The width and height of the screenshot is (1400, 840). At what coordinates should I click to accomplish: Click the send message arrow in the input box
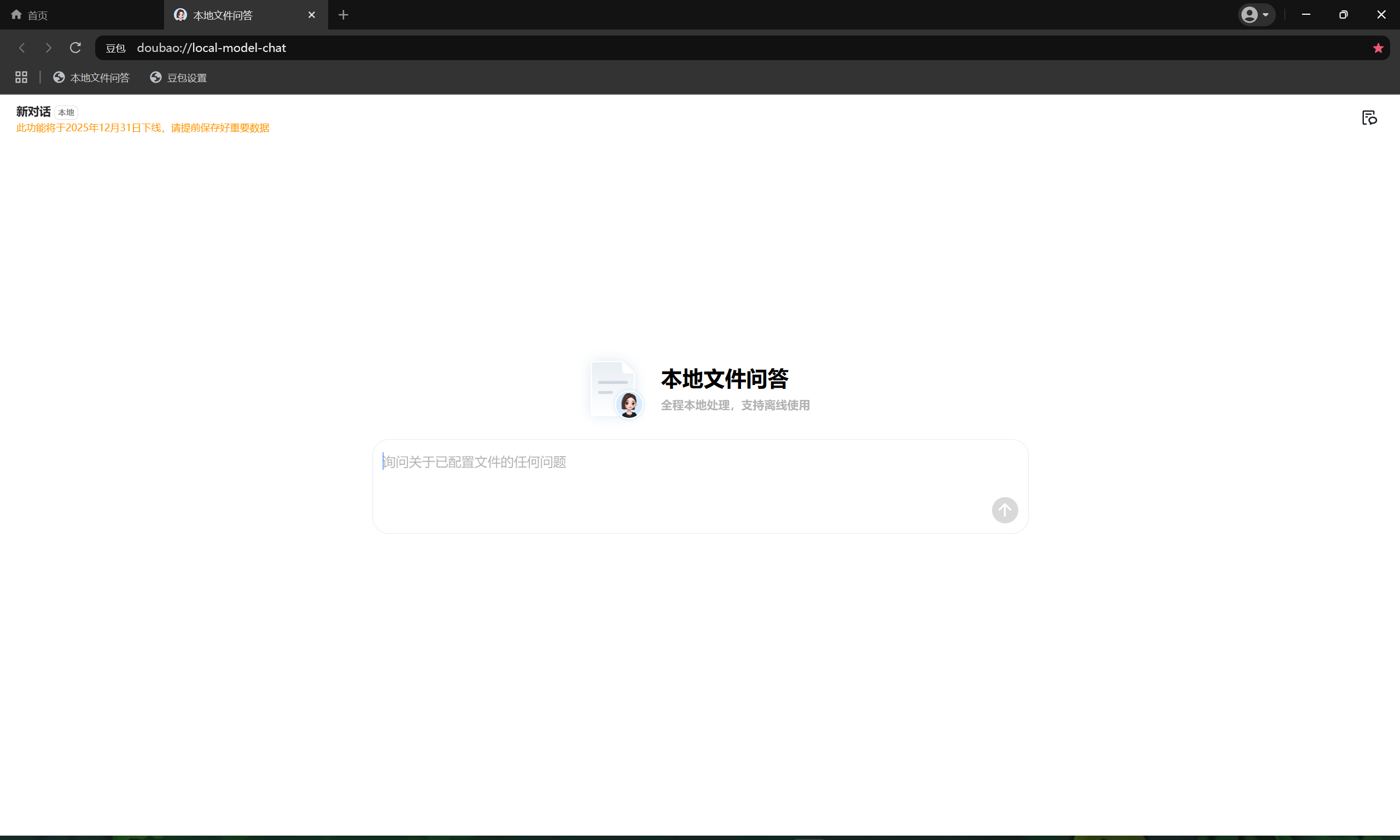(1004, 510)
